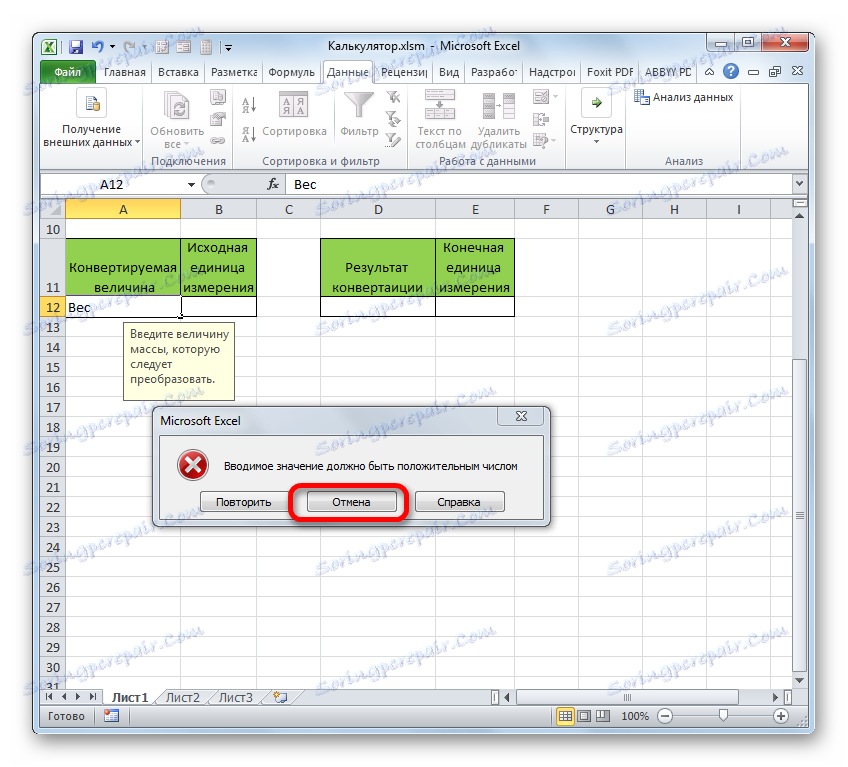
Task: Switch to the Главная ribbon tab
Action: click(x=125, y=72)
